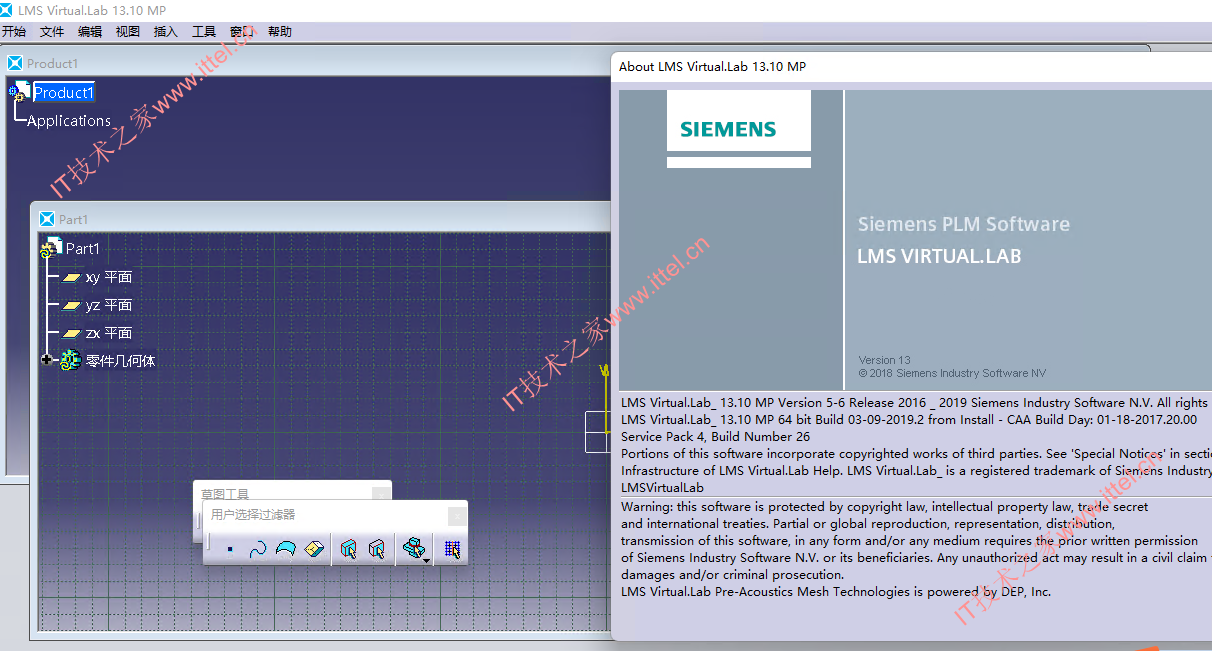Open the 帮助 menu

(x=280, y=32)
